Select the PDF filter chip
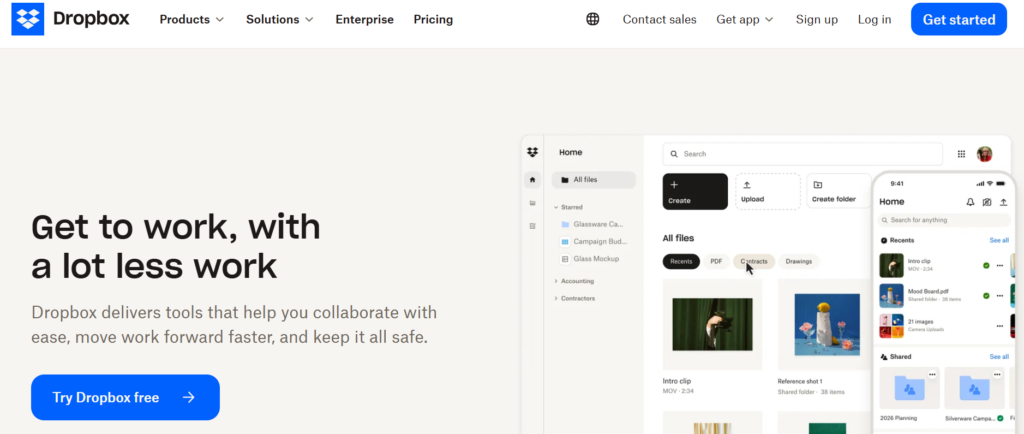 716,261
